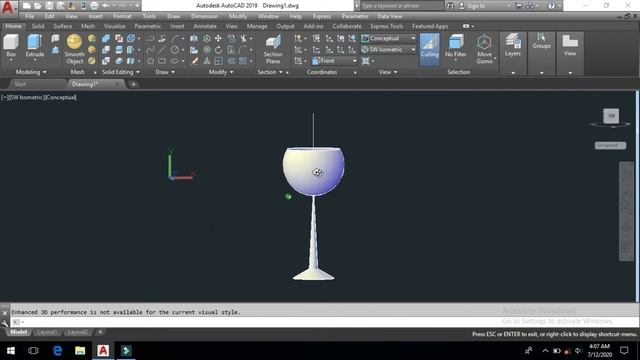This screenshot has width=640, height=360.
Task: Click the keyword search field in title bar
Action: pos(402,6)
